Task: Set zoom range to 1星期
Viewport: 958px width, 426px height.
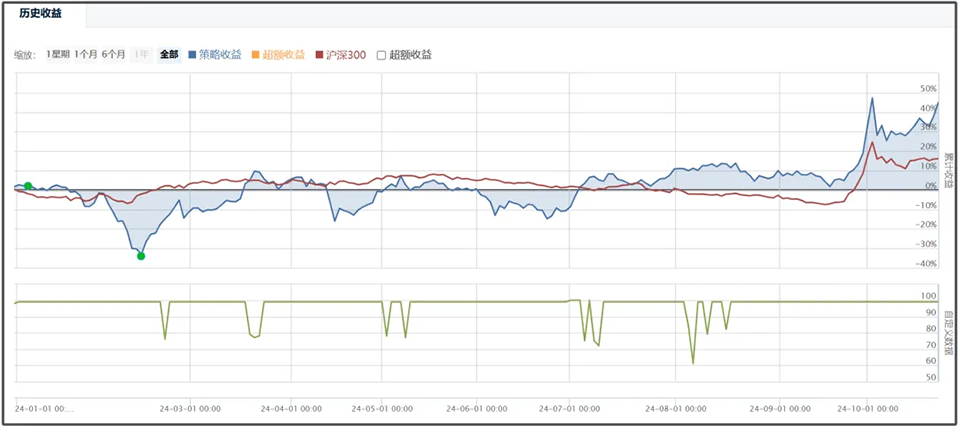Action: [x=58, y=55]
